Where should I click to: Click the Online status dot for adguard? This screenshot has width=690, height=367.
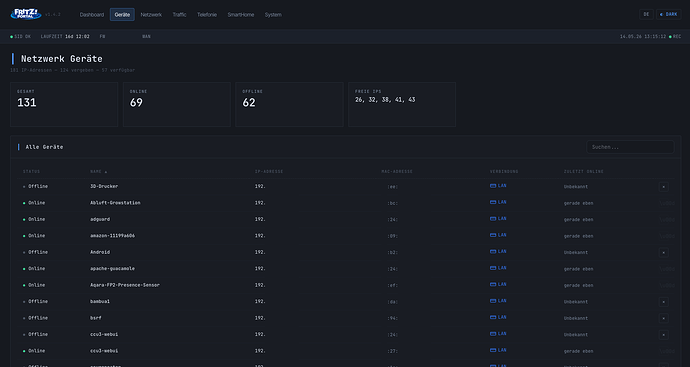pos(24,220)
